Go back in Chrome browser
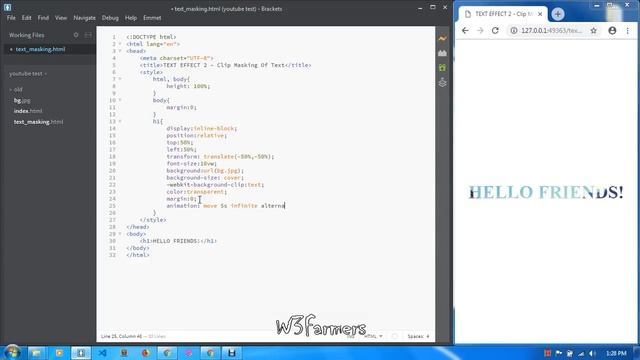The width and height of the screenshot is (640, 360). [465, 31]
